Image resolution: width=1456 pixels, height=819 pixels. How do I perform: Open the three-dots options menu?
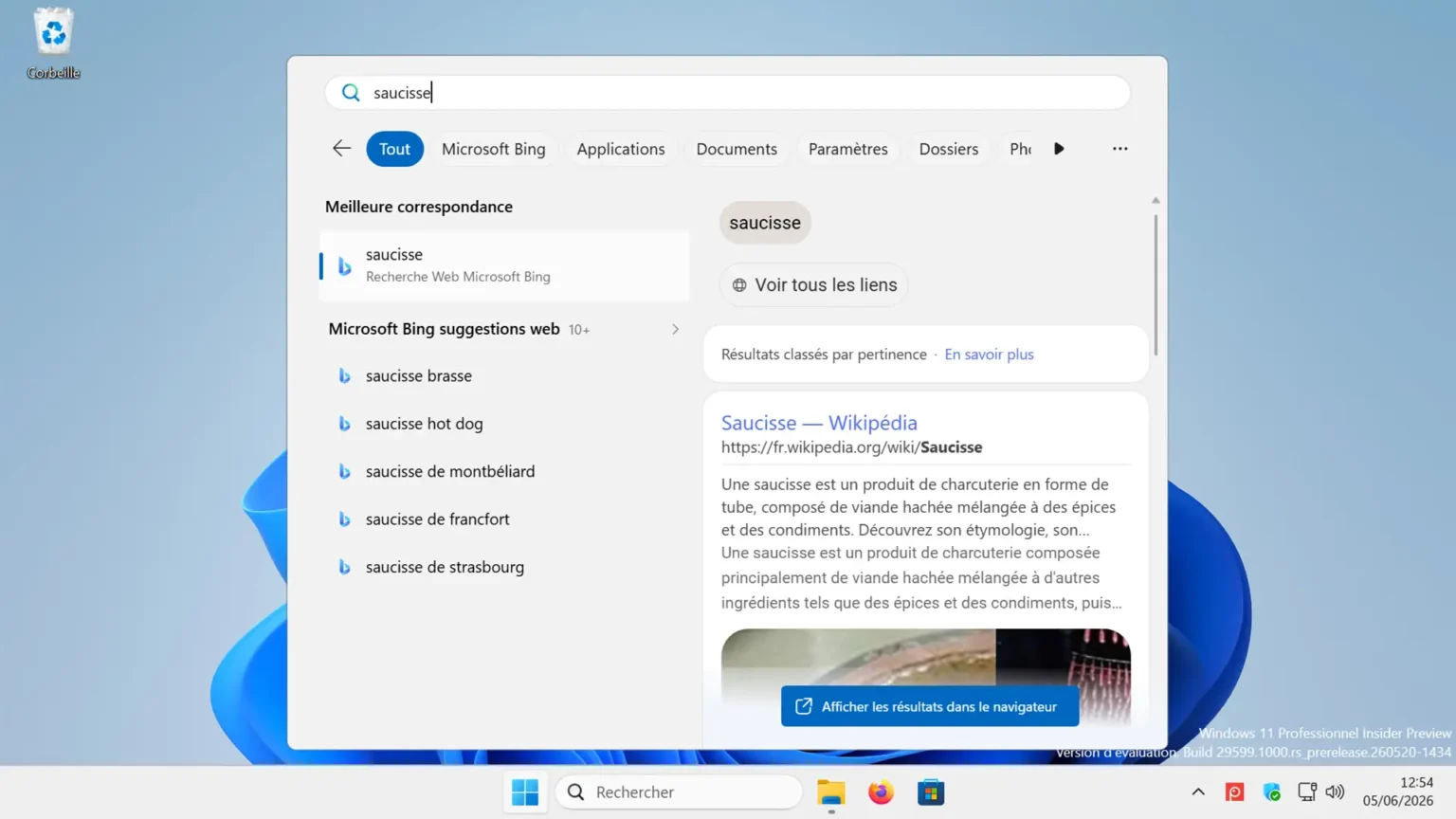point(1119,149)
